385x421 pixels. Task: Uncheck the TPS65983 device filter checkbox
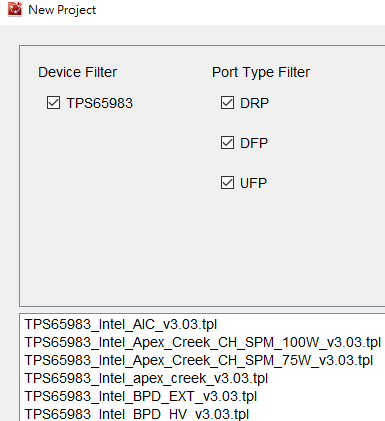53,103
